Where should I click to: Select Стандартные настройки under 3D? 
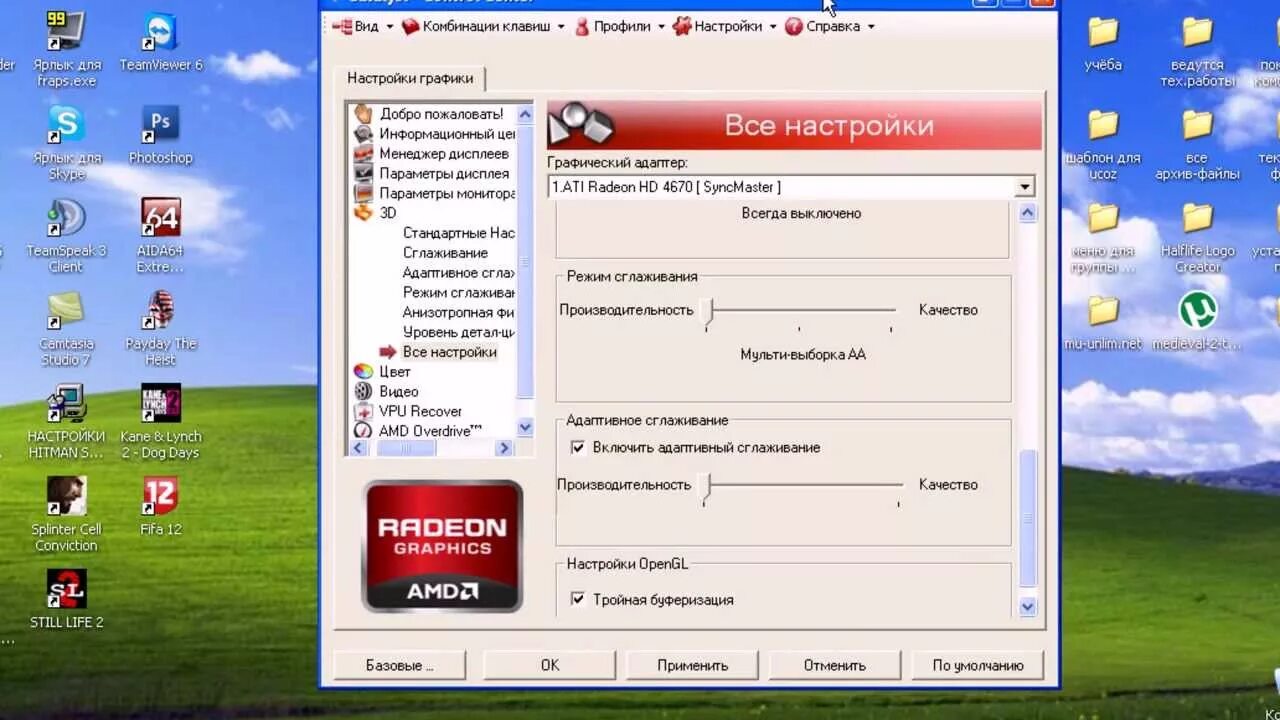coord(459,233)
